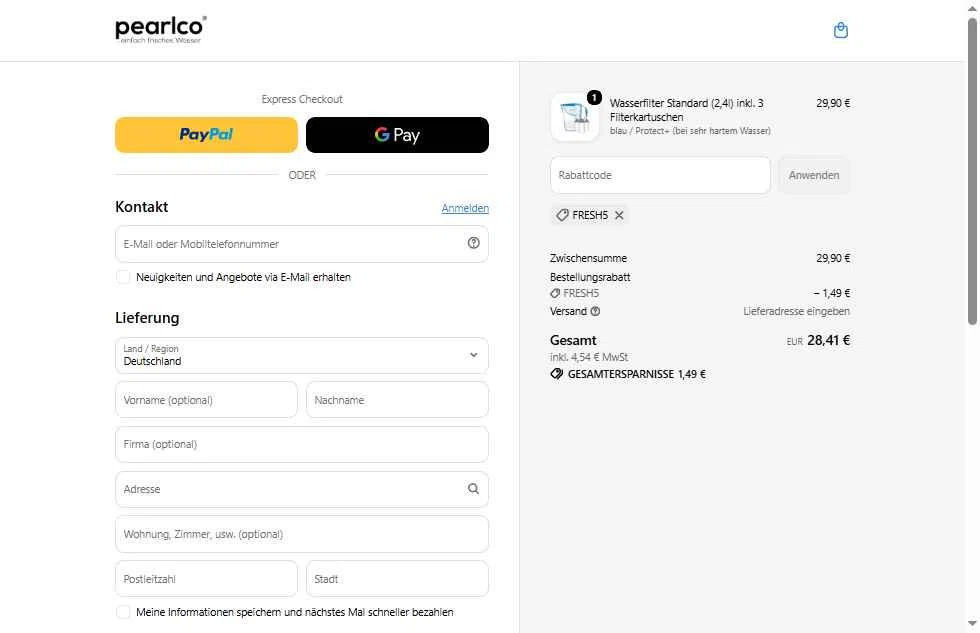Viewport: 980px width, 633px height.
Task: Click the FRESH5 tag icon chip
Action: (x=562, y=215)
